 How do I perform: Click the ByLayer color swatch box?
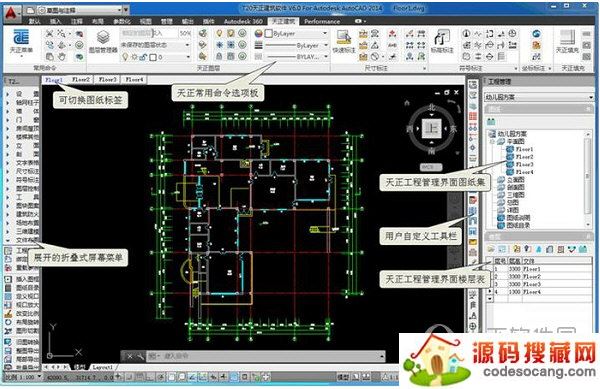269,34
